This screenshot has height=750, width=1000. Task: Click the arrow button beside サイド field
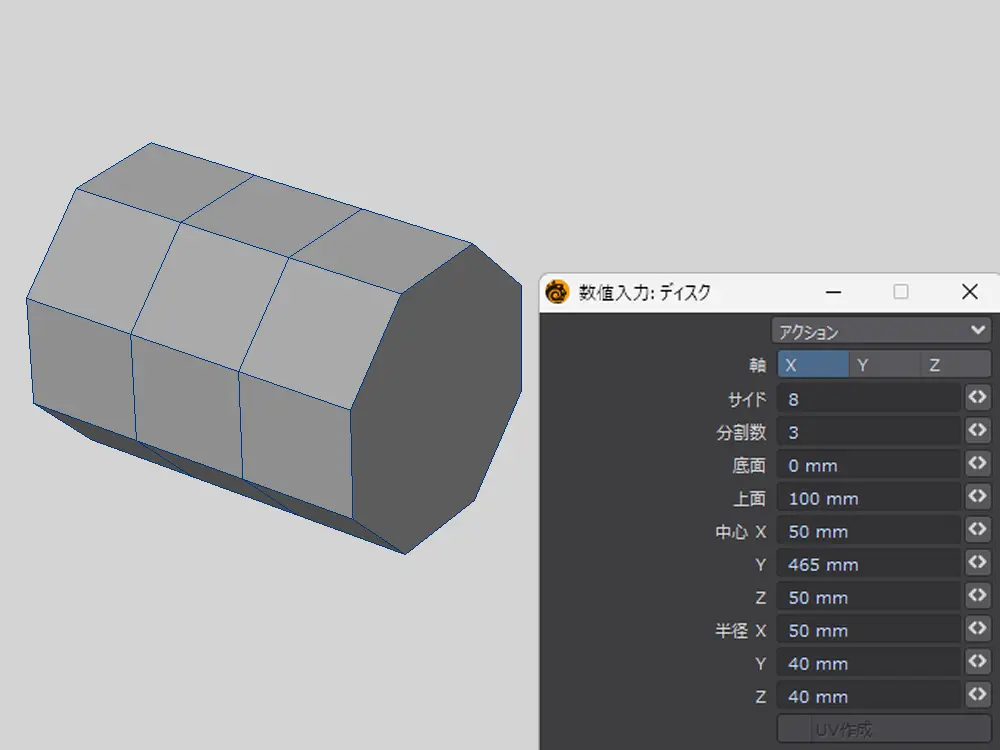[977, 398]
